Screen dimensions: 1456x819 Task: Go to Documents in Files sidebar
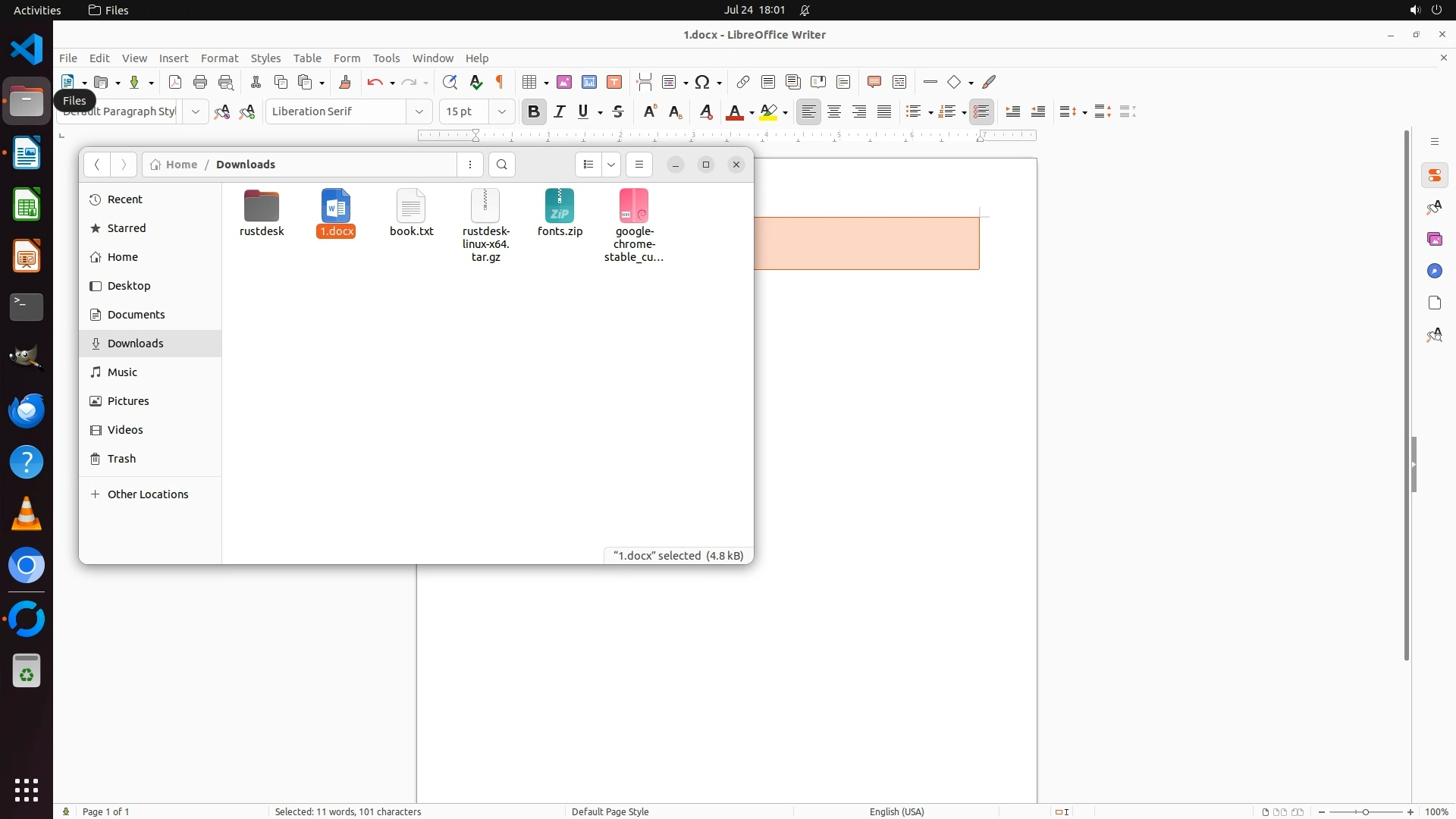click(136, 314)
